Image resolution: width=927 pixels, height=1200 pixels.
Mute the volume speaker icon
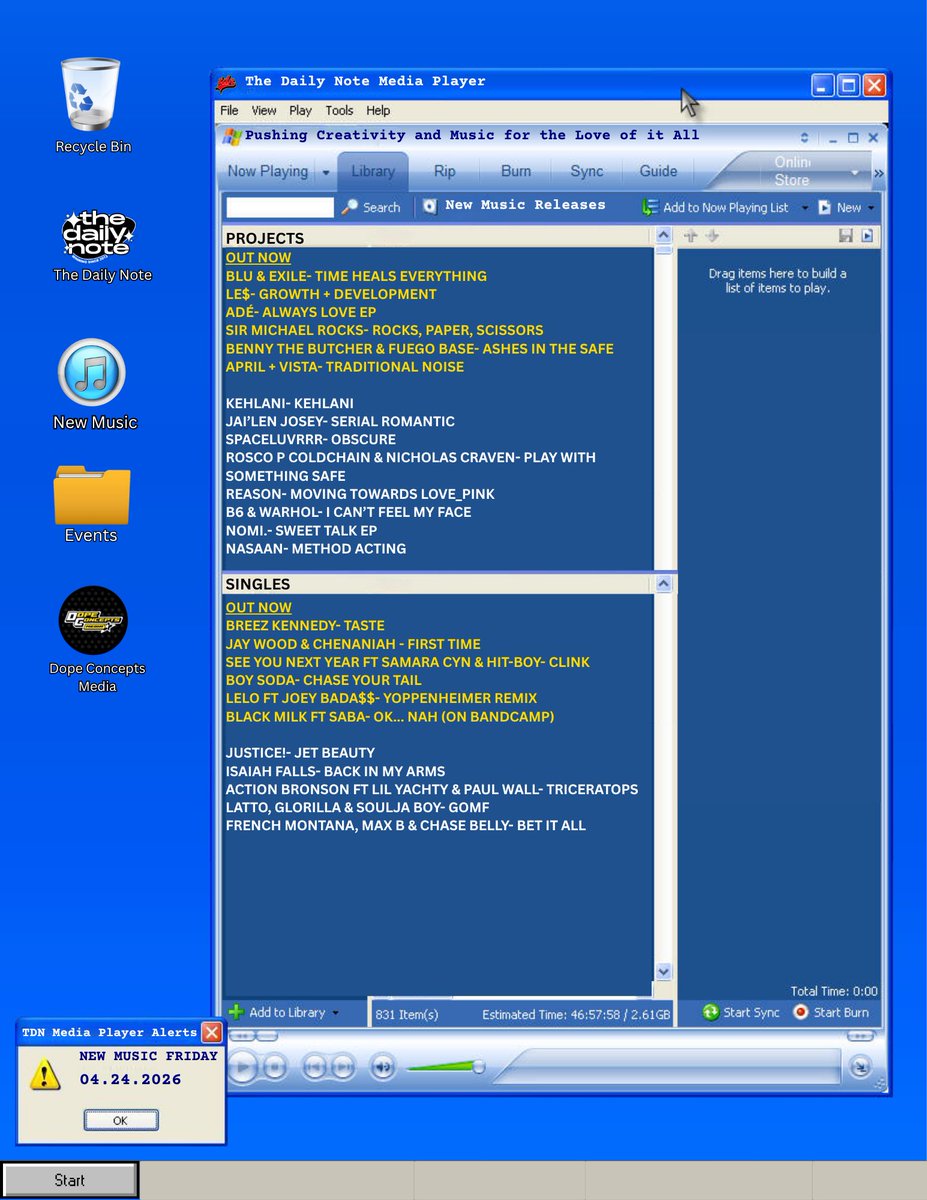(382, 1068)
